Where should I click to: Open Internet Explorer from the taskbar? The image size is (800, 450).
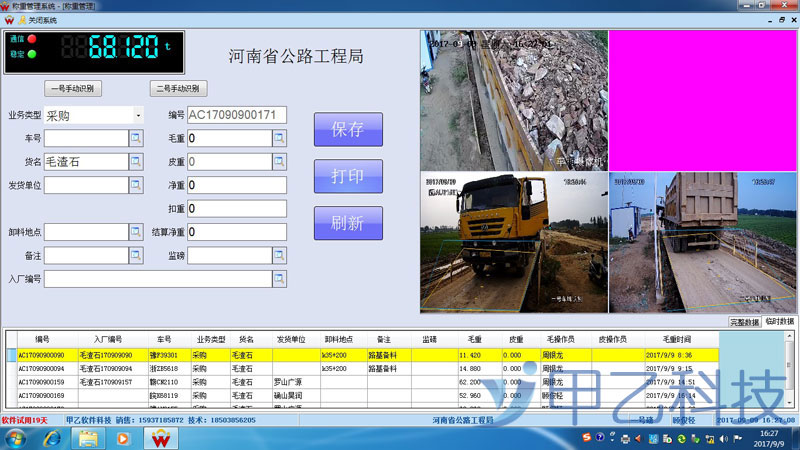[x=50, y=438]
